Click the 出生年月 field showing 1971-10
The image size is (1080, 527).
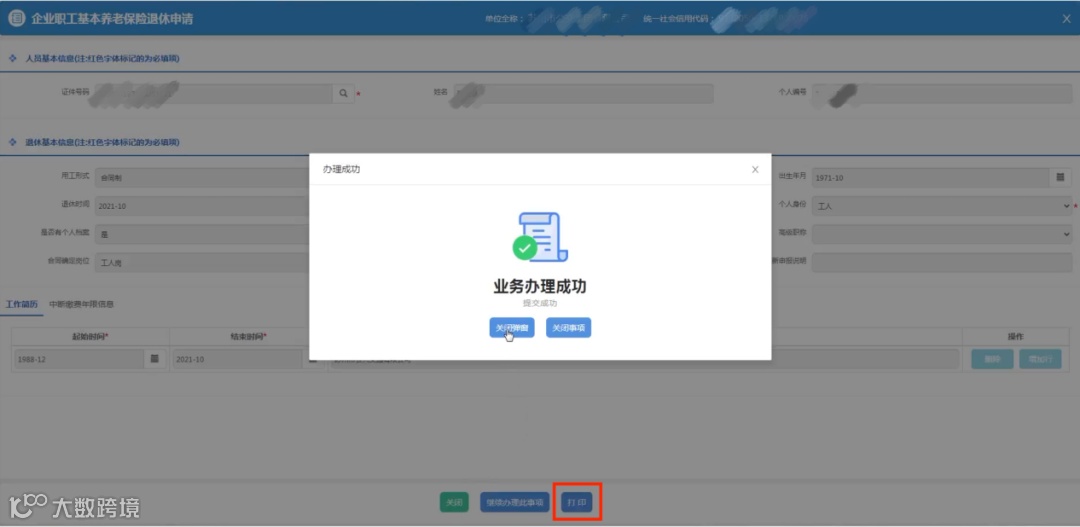coord(931,178)
